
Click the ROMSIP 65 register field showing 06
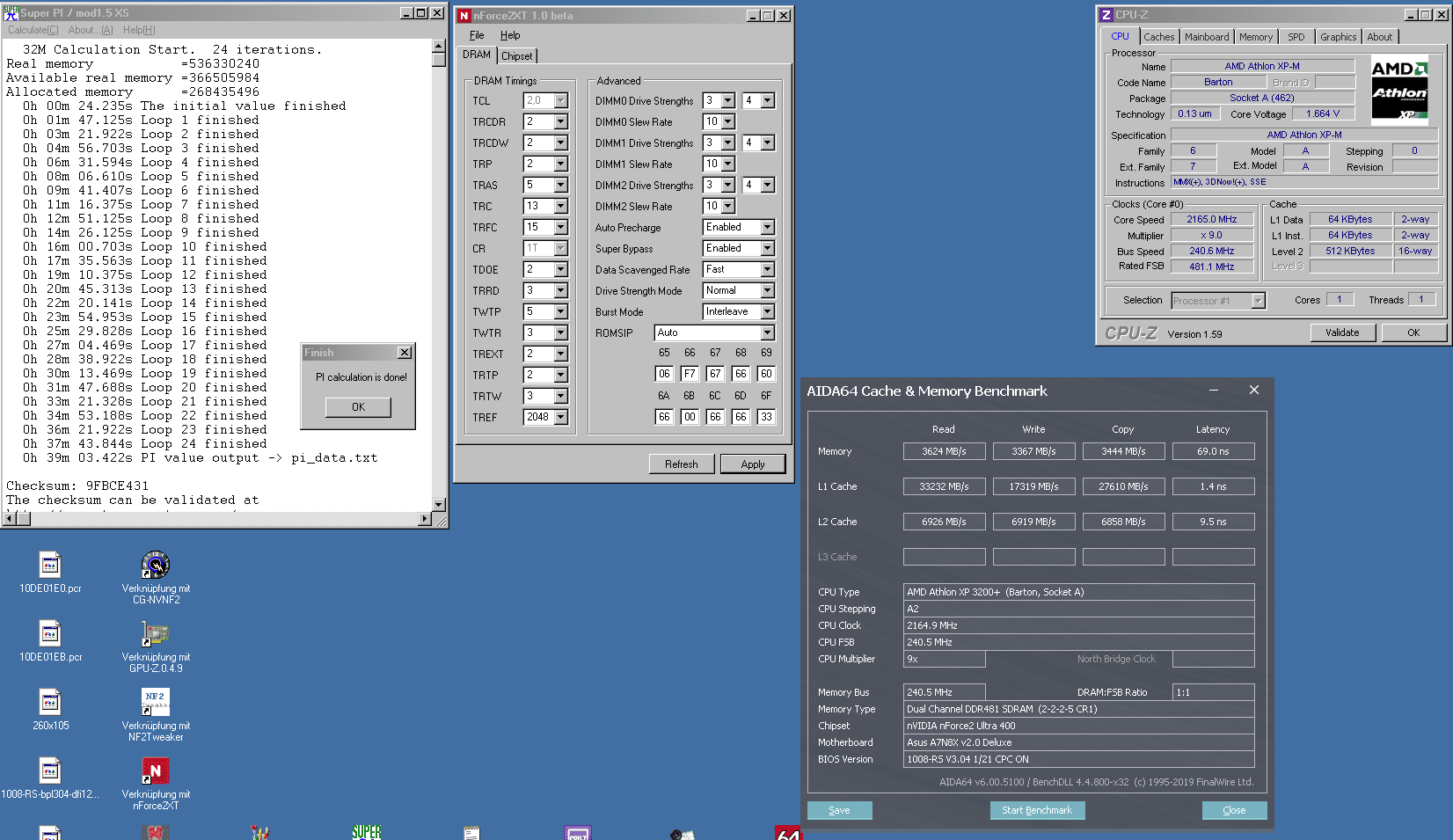[x=664, y=374]
